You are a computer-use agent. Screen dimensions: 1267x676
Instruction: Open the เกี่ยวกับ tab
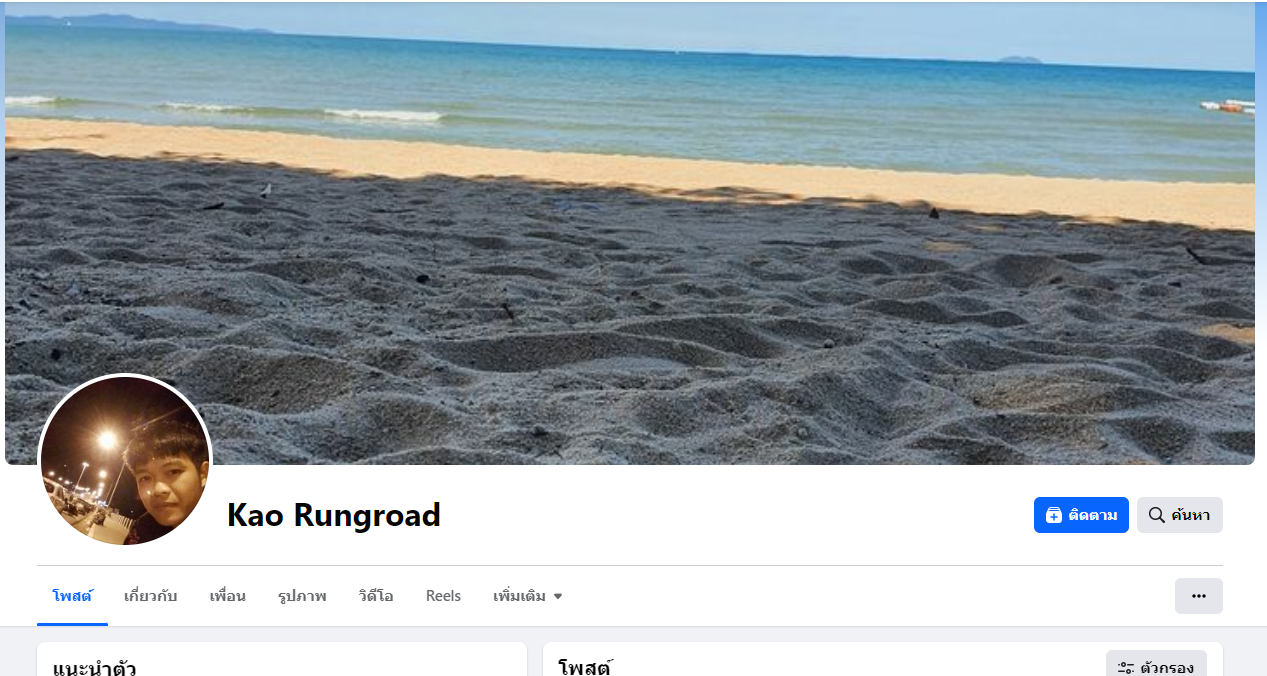pyautogui.click(x=151, y=596)
